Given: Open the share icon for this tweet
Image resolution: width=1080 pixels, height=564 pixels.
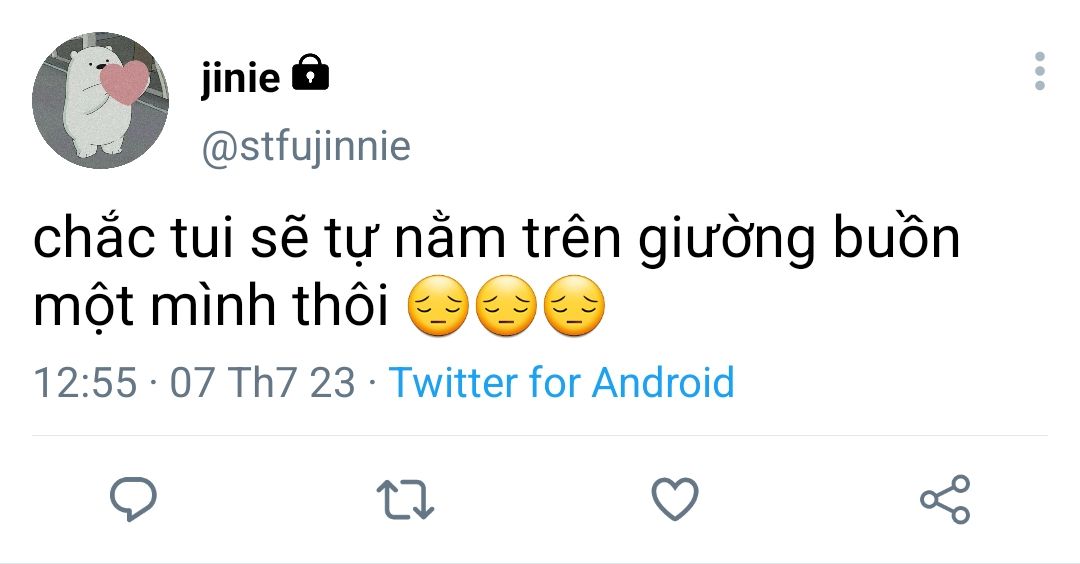Looking at the screenshot, I should (x=945, y=499).
